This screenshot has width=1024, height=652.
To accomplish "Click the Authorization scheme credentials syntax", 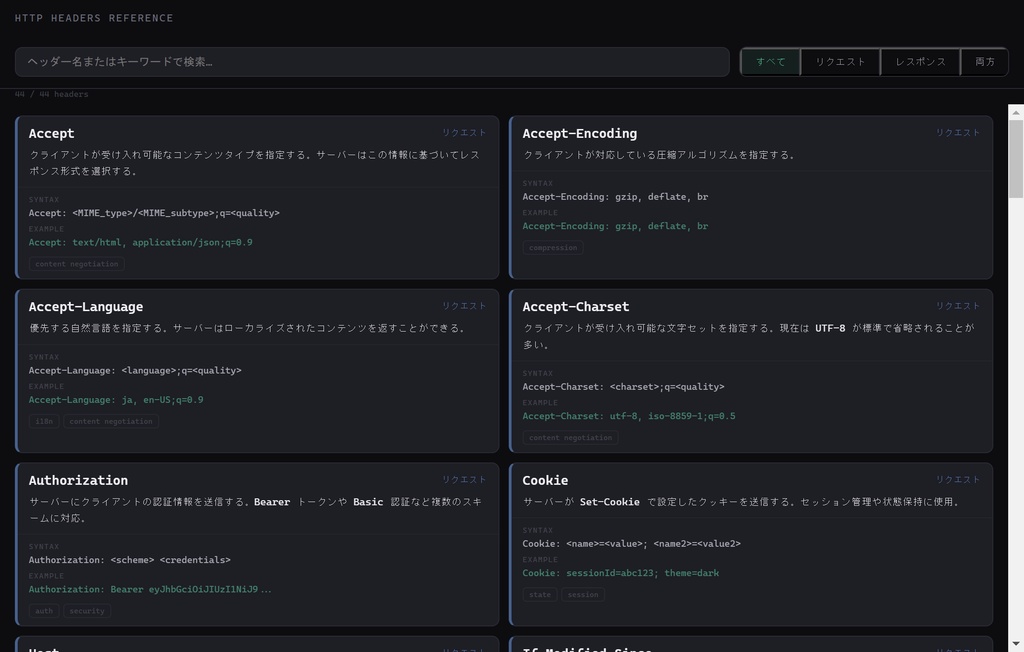I will [129, 560].
